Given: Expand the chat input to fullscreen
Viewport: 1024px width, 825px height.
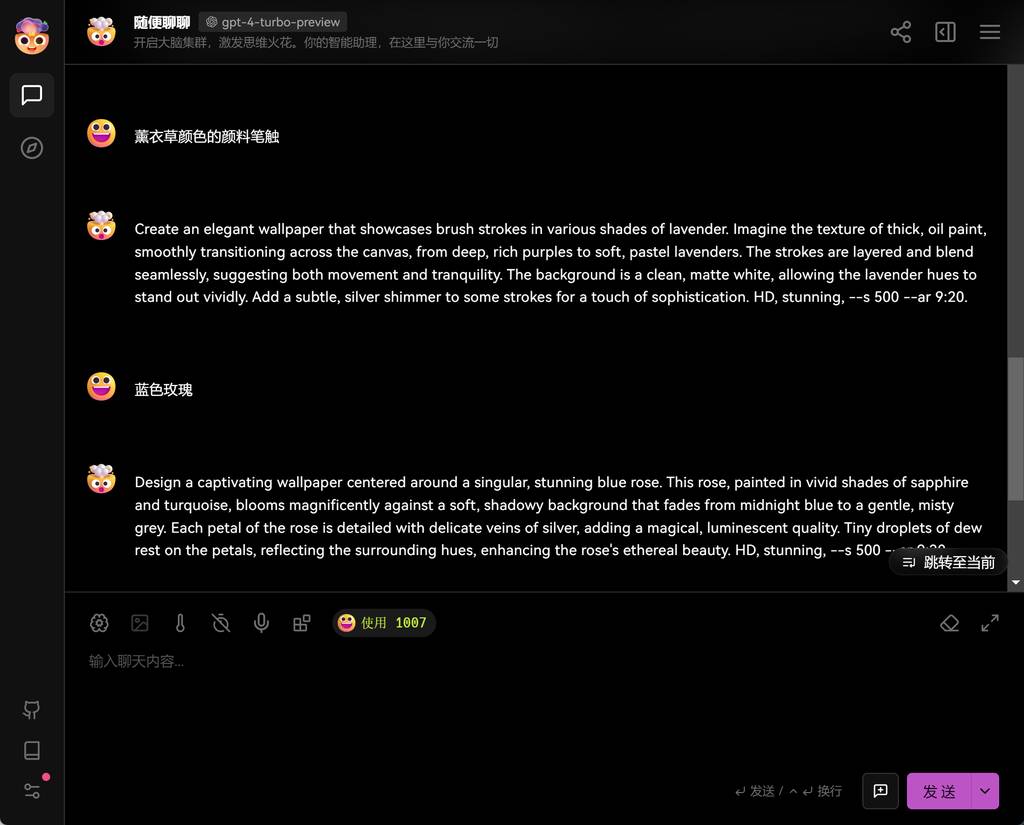Looking at the screenshot, I should [990, 623].
